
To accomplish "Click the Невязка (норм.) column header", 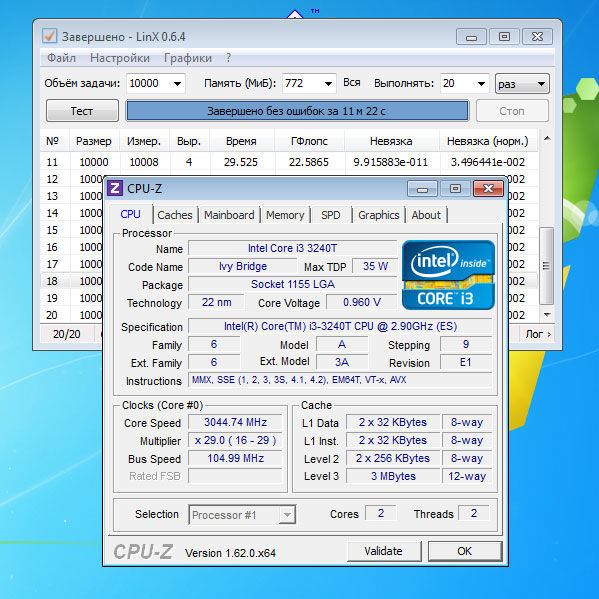I will click(x=488, y=141).
